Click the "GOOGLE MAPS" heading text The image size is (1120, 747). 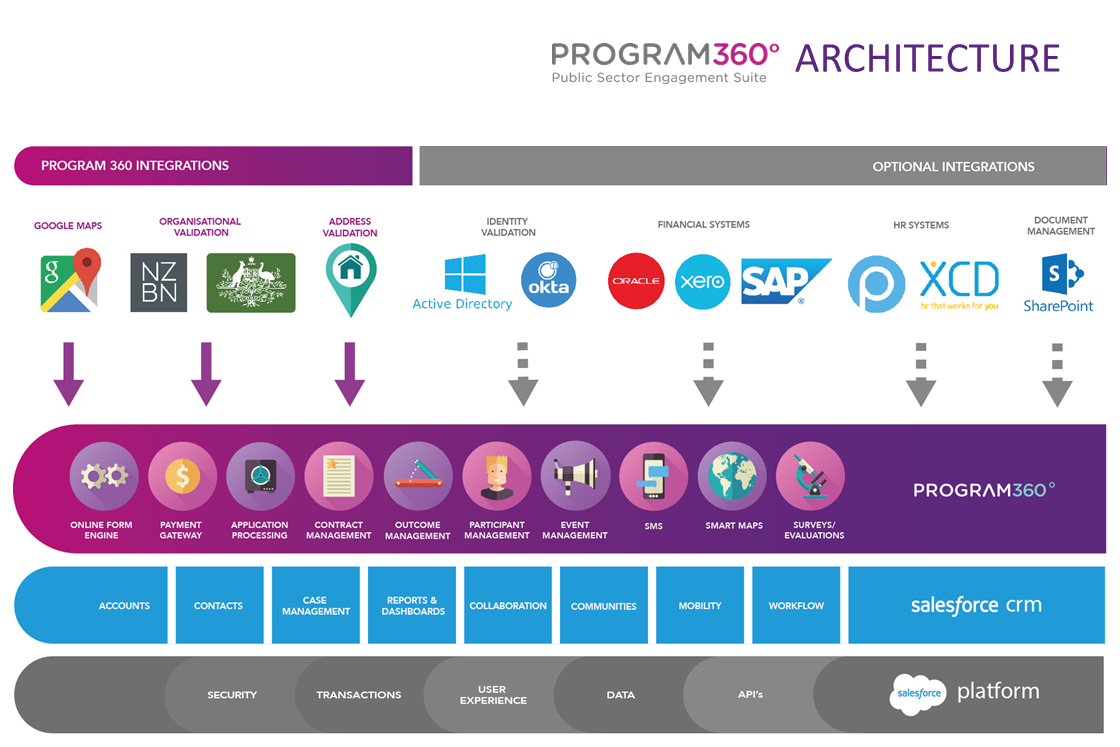(x=68, y=226)
